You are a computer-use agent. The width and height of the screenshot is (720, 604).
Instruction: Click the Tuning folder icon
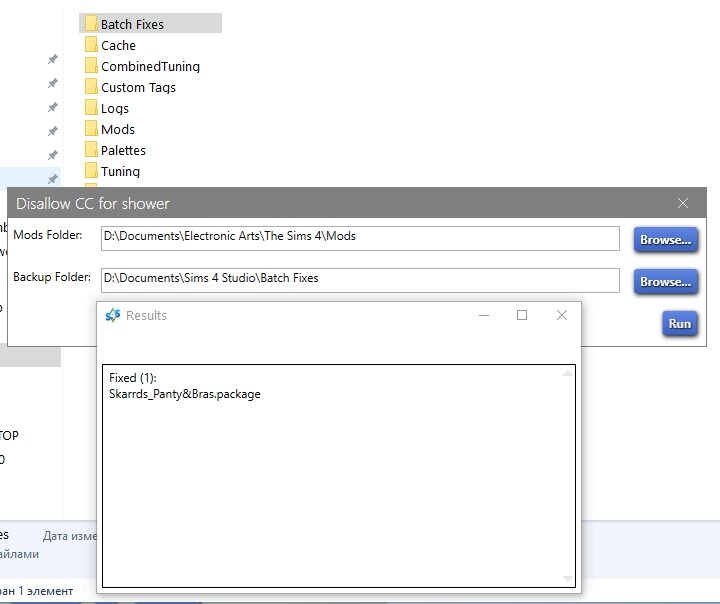(x=91, y=171)
